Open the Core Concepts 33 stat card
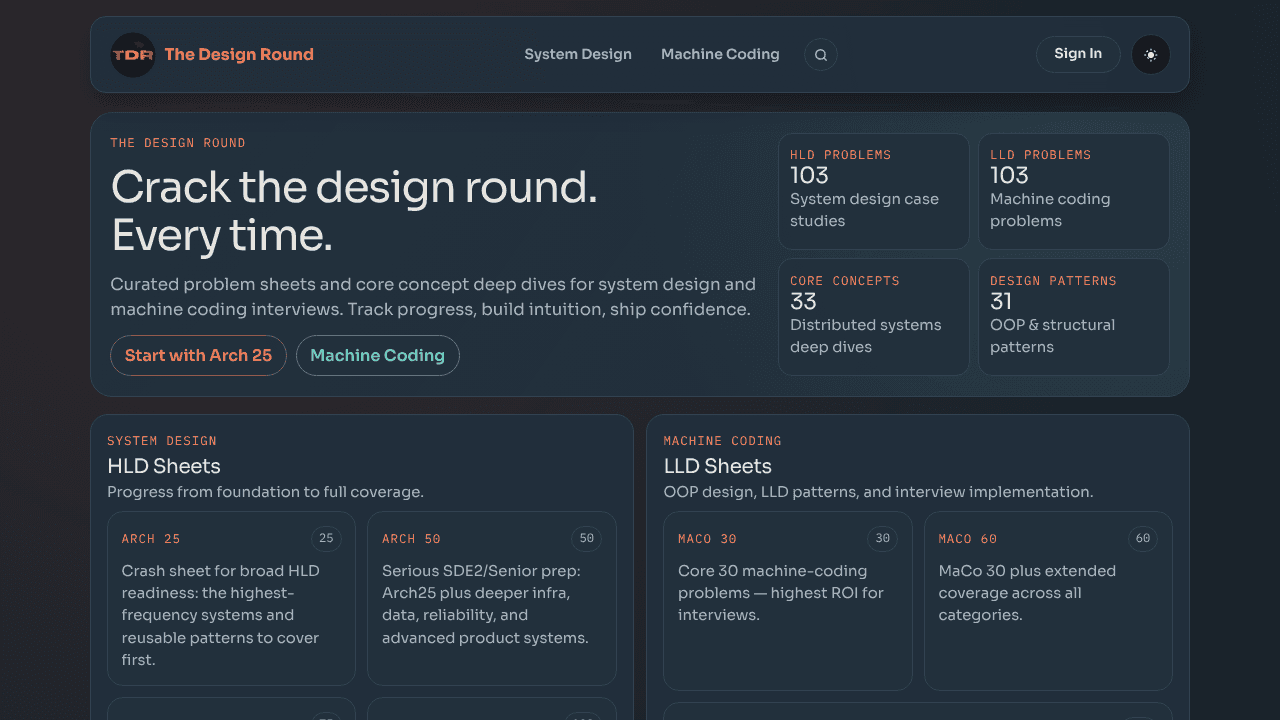Viewport: 1280px width, 720px height. [874, 317]
